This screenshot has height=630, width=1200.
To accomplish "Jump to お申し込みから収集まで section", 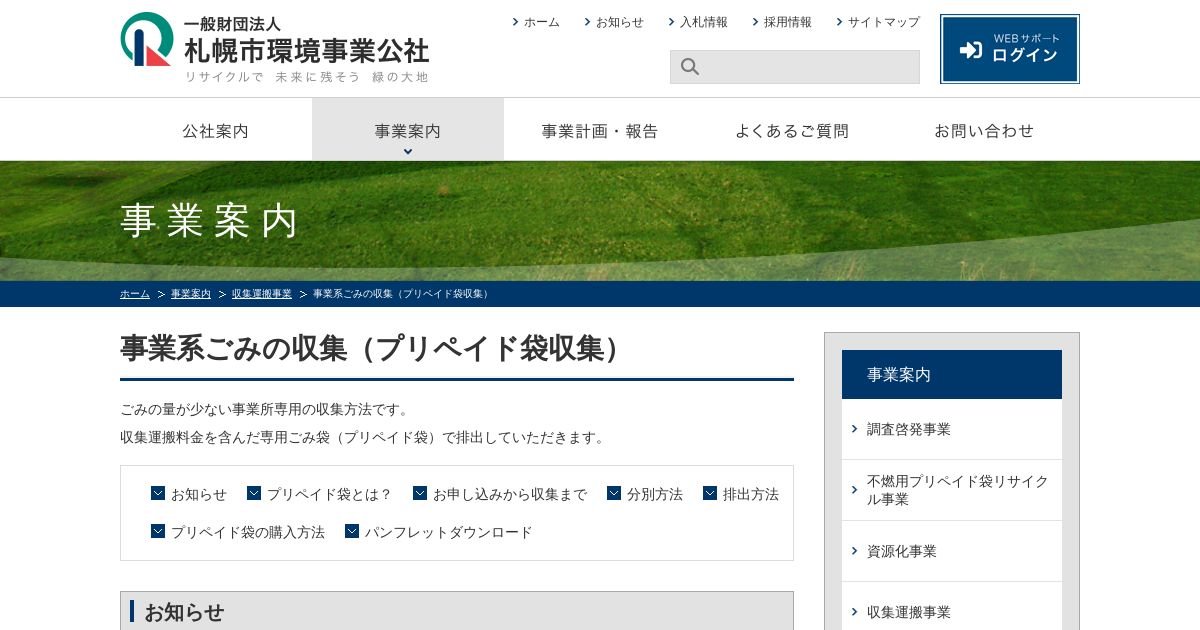I will pos(510,494).
